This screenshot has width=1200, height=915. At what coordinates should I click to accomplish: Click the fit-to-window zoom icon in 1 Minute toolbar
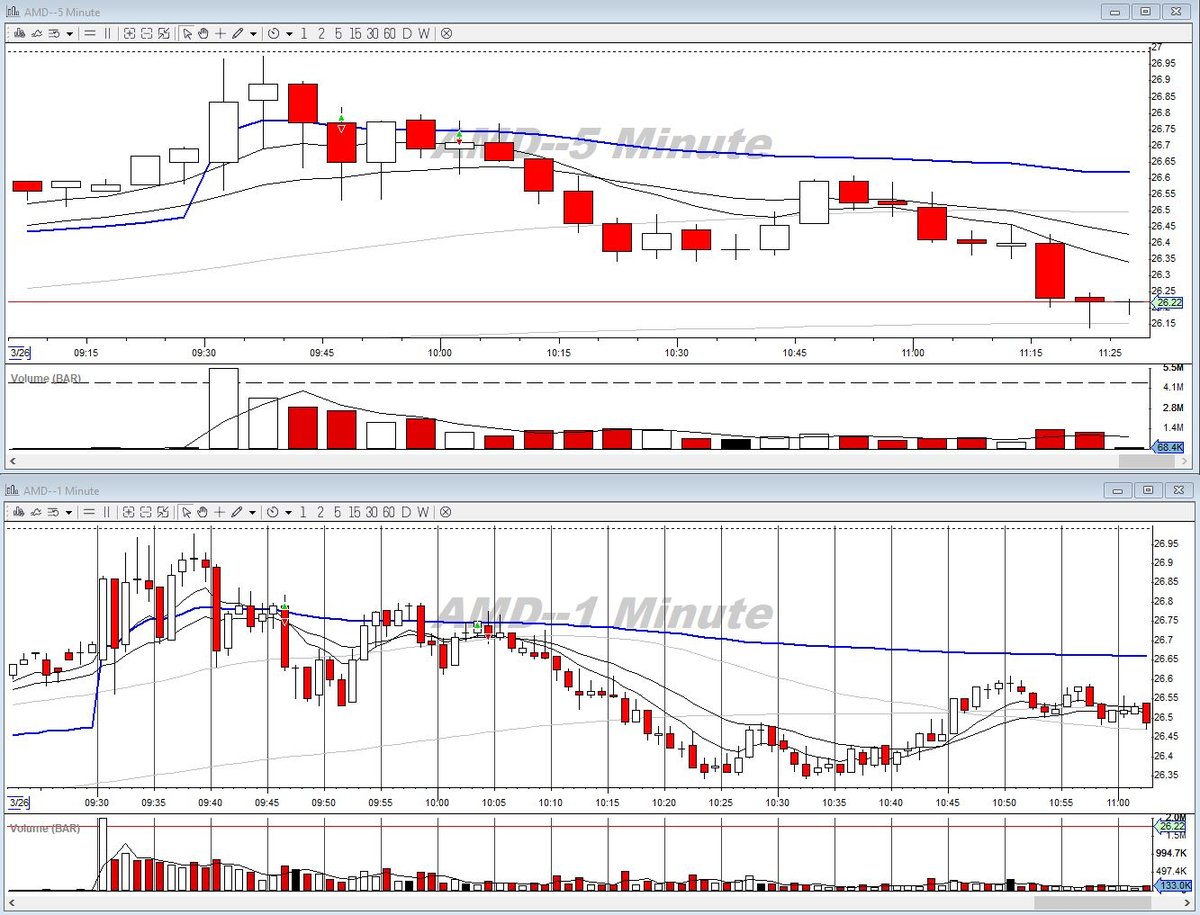pos(163,511)
